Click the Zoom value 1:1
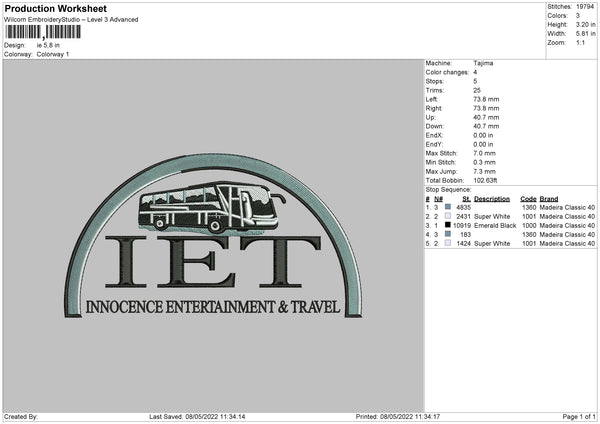Viewport: 600px width, 424px height. tap(580, 42)
